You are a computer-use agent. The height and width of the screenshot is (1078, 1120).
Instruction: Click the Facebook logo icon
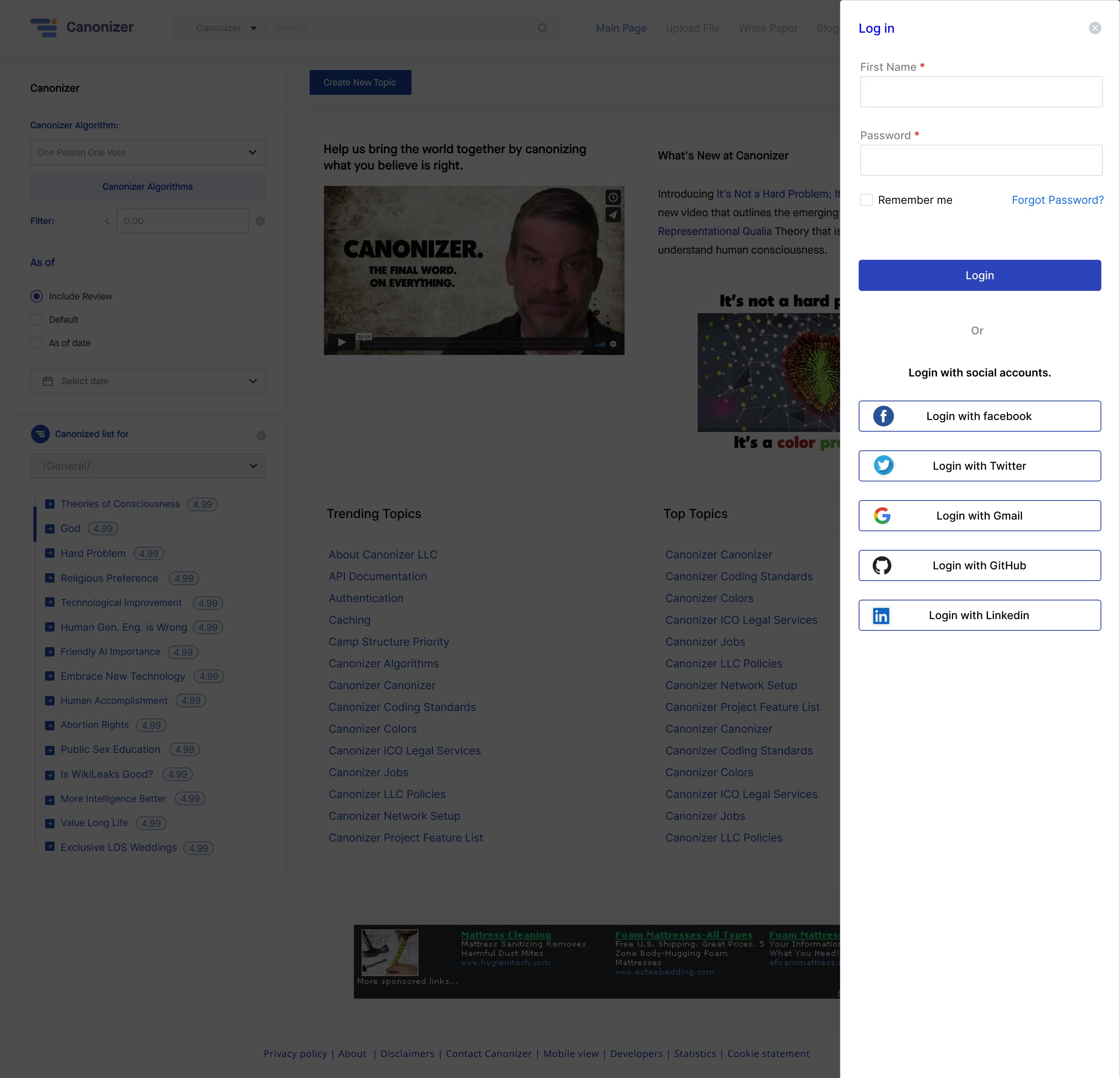[883, 416]
